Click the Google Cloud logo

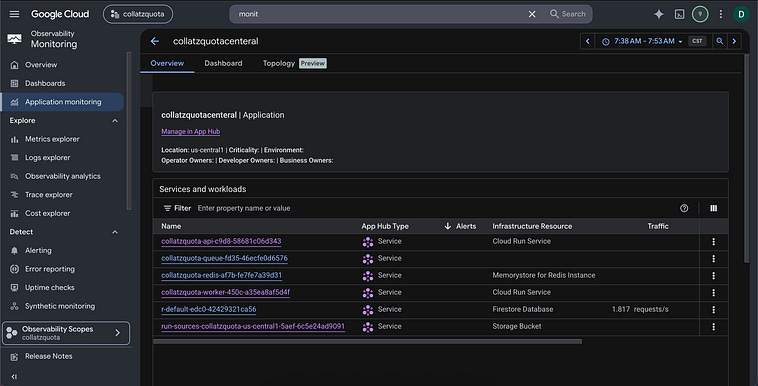(x=60, y=14)
